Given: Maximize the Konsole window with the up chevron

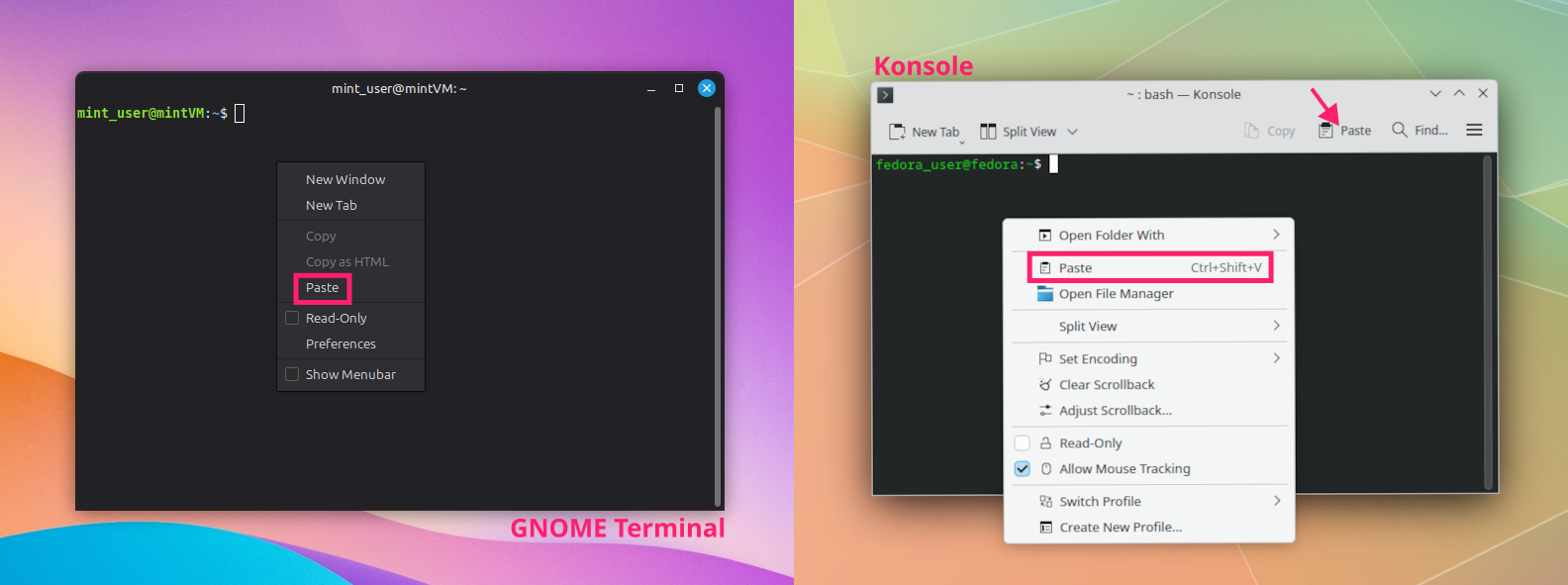Looking at the screenshot, I should coord(1459,94).
